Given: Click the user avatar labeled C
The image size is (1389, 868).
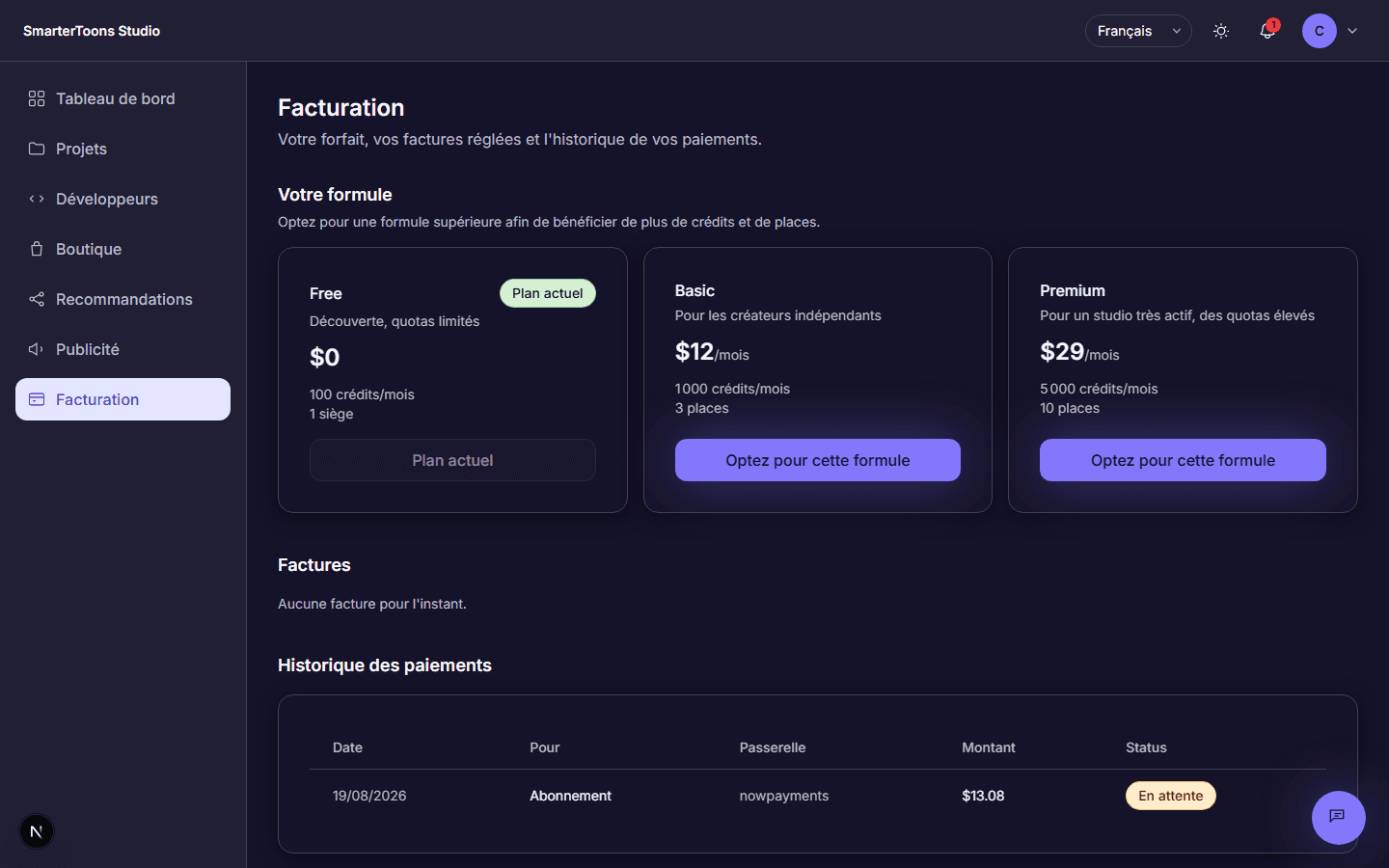Looking at the screenshot, I should pyautogui.click(x=1319, y=31).
